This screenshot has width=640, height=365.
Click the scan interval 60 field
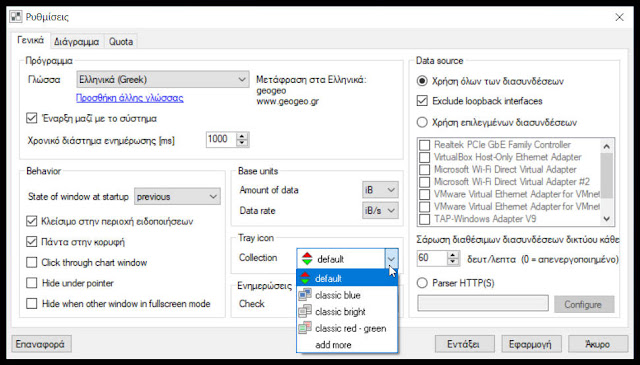(432, 258)
